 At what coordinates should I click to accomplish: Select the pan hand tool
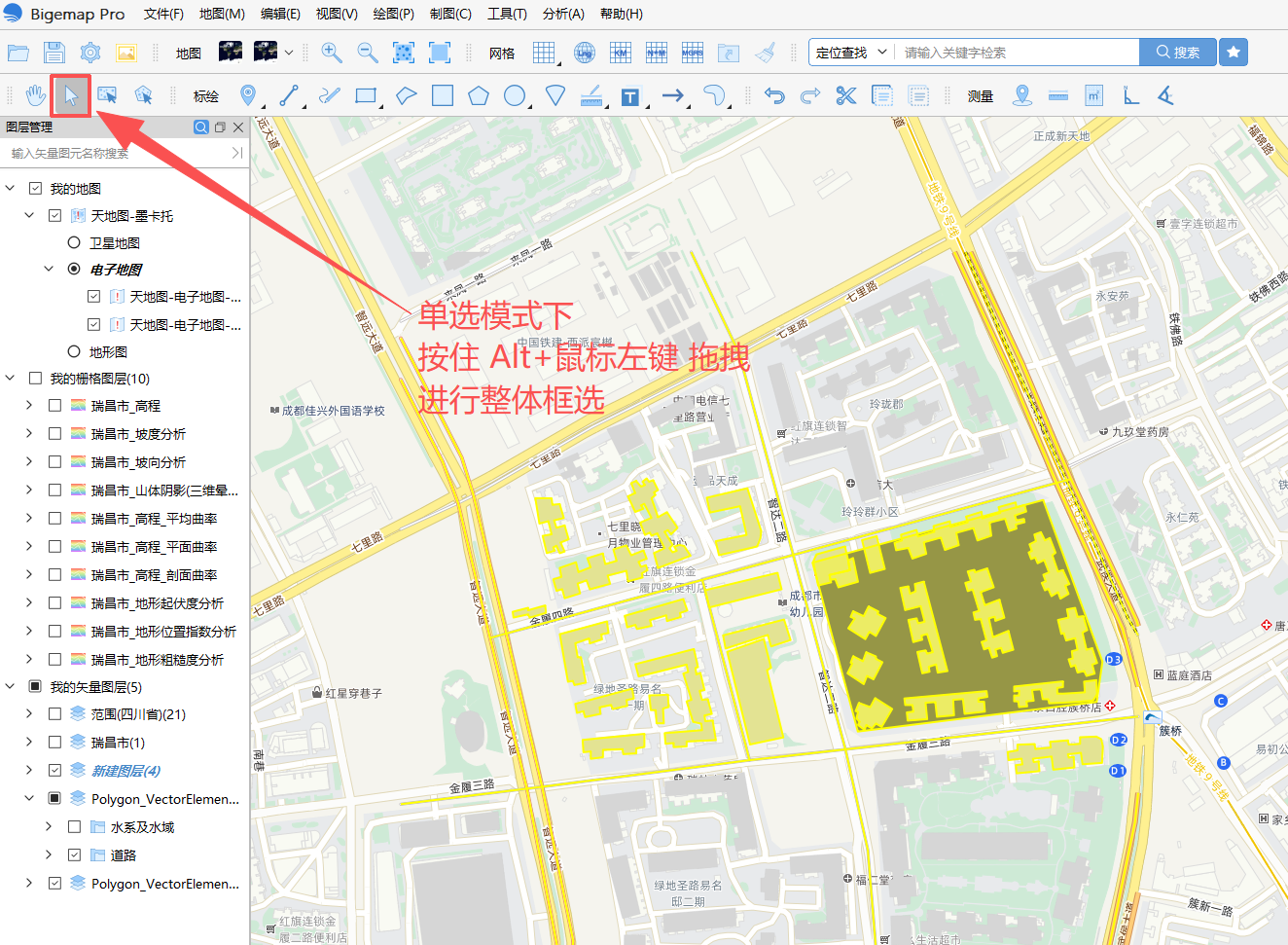(x=35, y=95)
